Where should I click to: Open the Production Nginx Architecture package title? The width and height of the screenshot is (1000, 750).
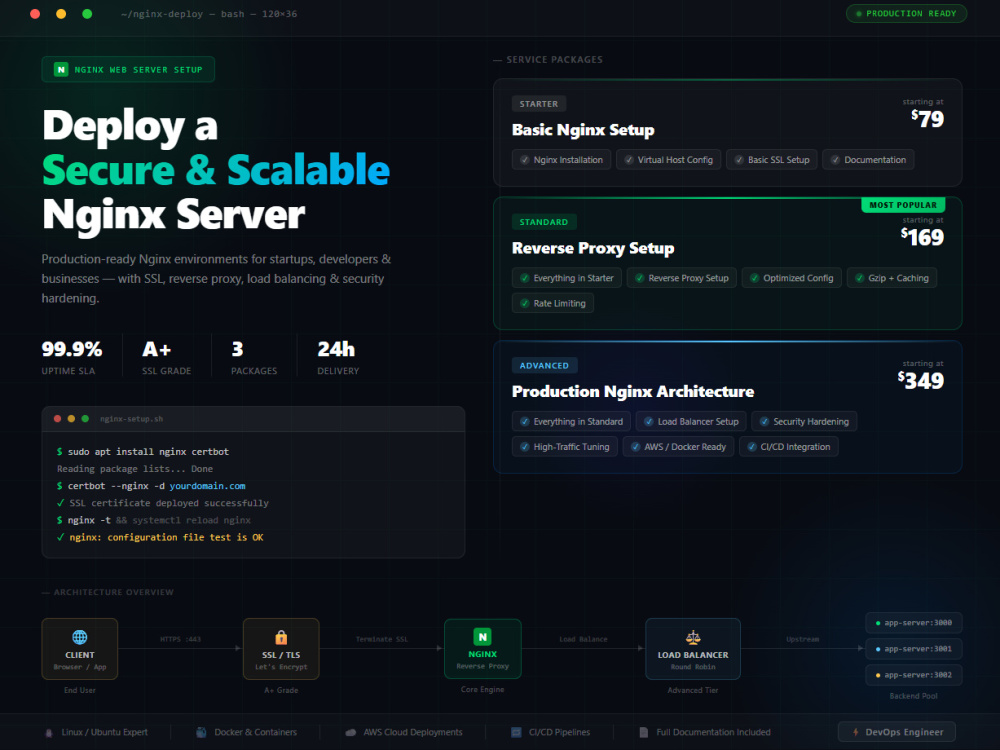[633, 392]
